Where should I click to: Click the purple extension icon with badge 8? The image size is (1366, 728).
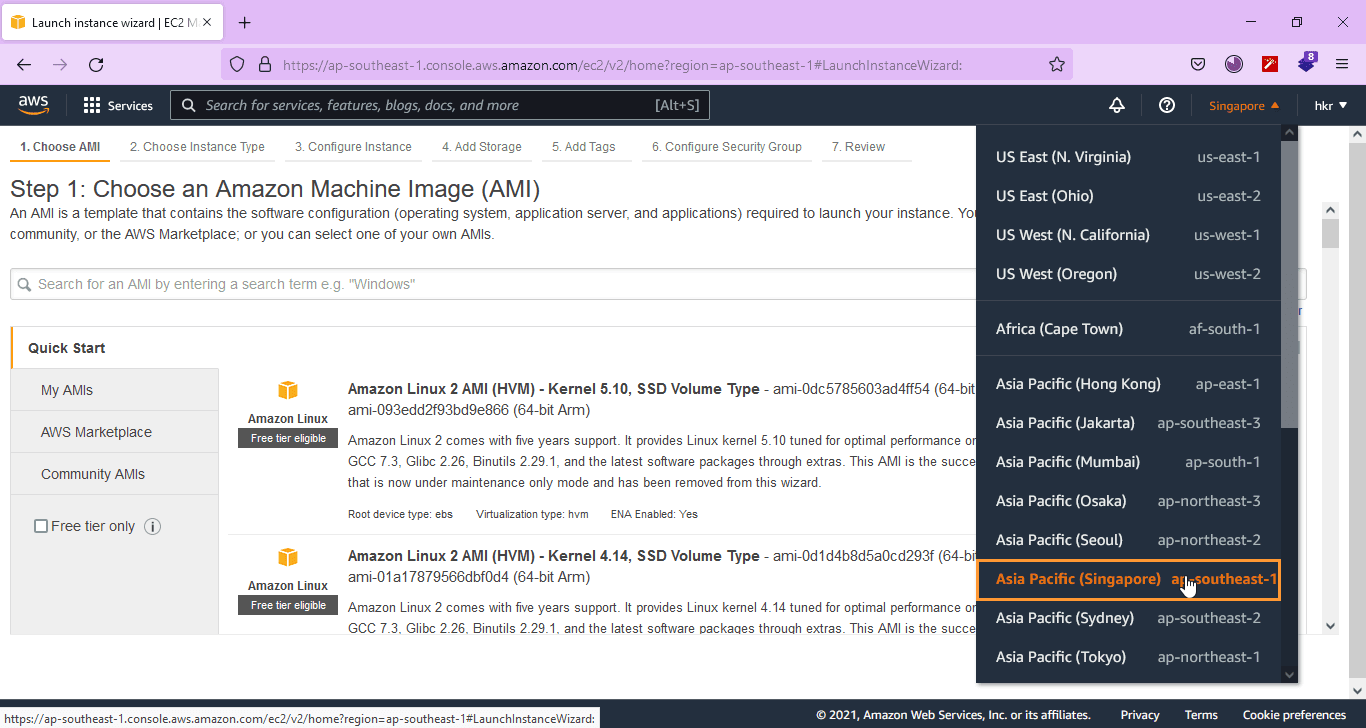[x=1307, y=63]
